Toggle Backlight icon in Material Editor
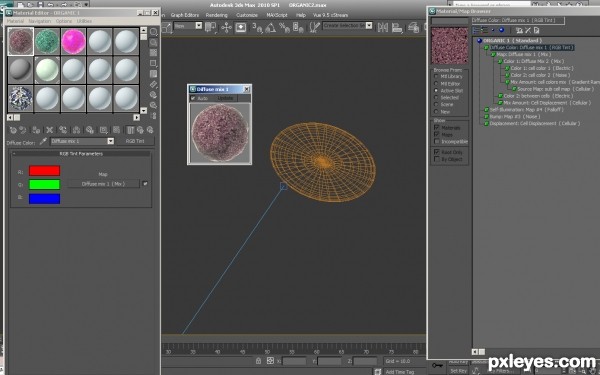 (x=153, y=42)
